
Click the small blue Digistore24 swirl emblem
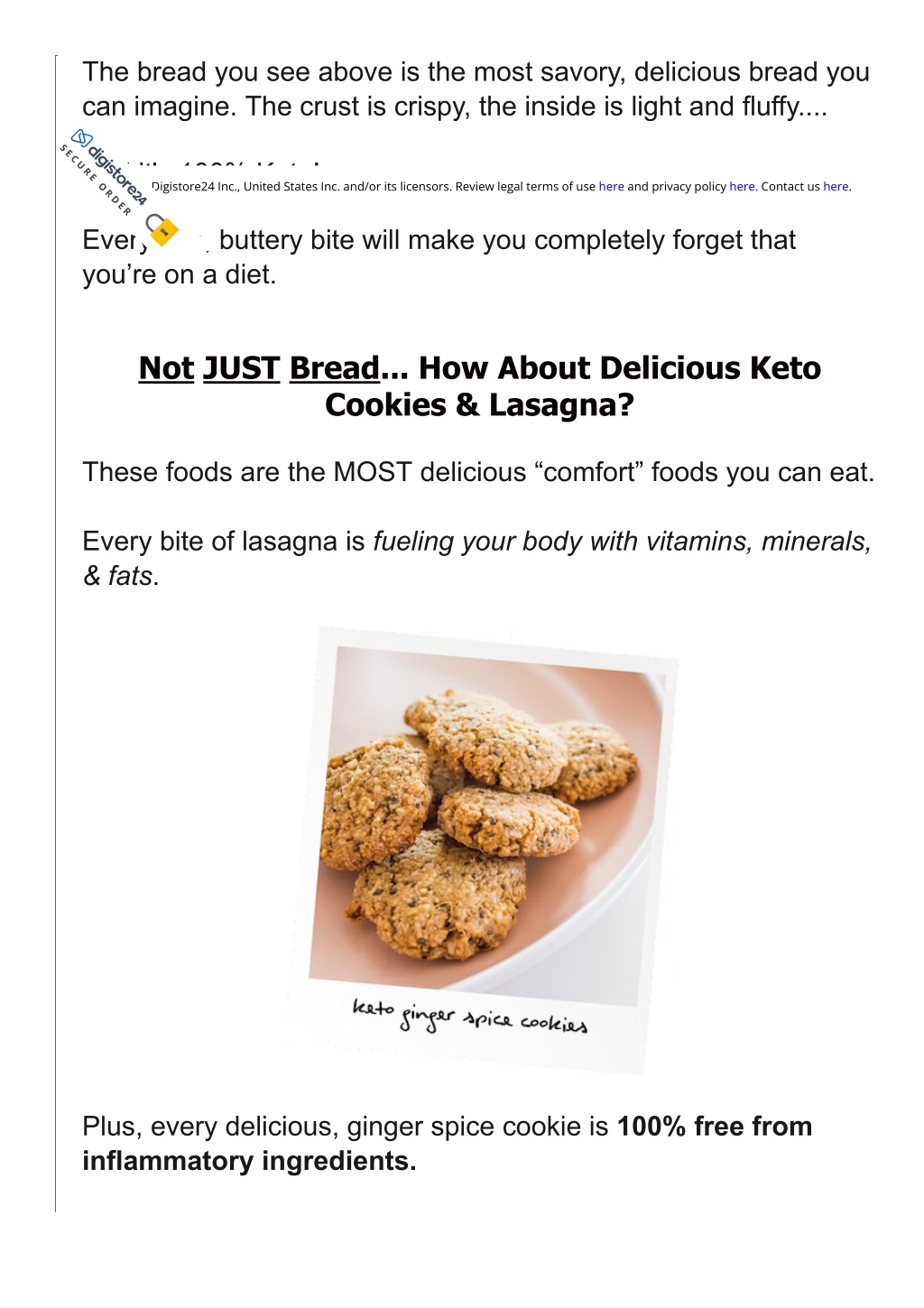[82, 139]
